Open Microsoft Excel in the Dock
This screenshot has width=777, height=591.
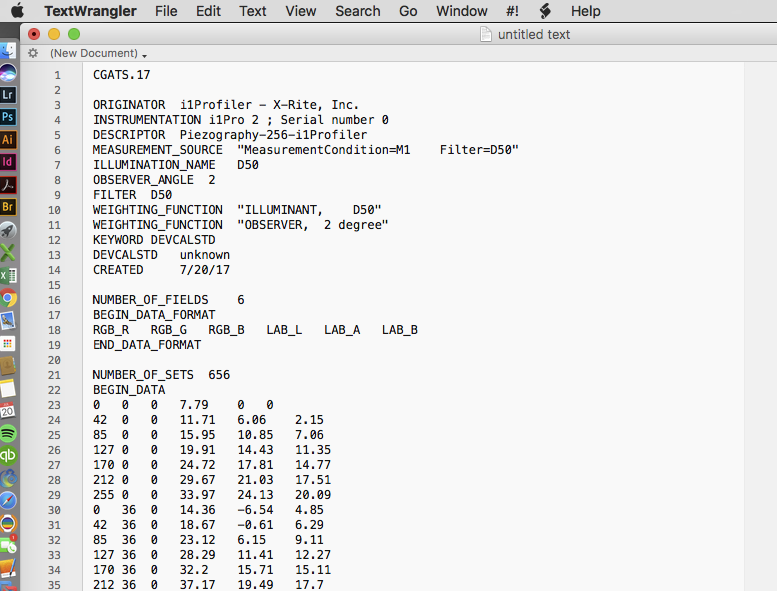click(x=8, y=275)
